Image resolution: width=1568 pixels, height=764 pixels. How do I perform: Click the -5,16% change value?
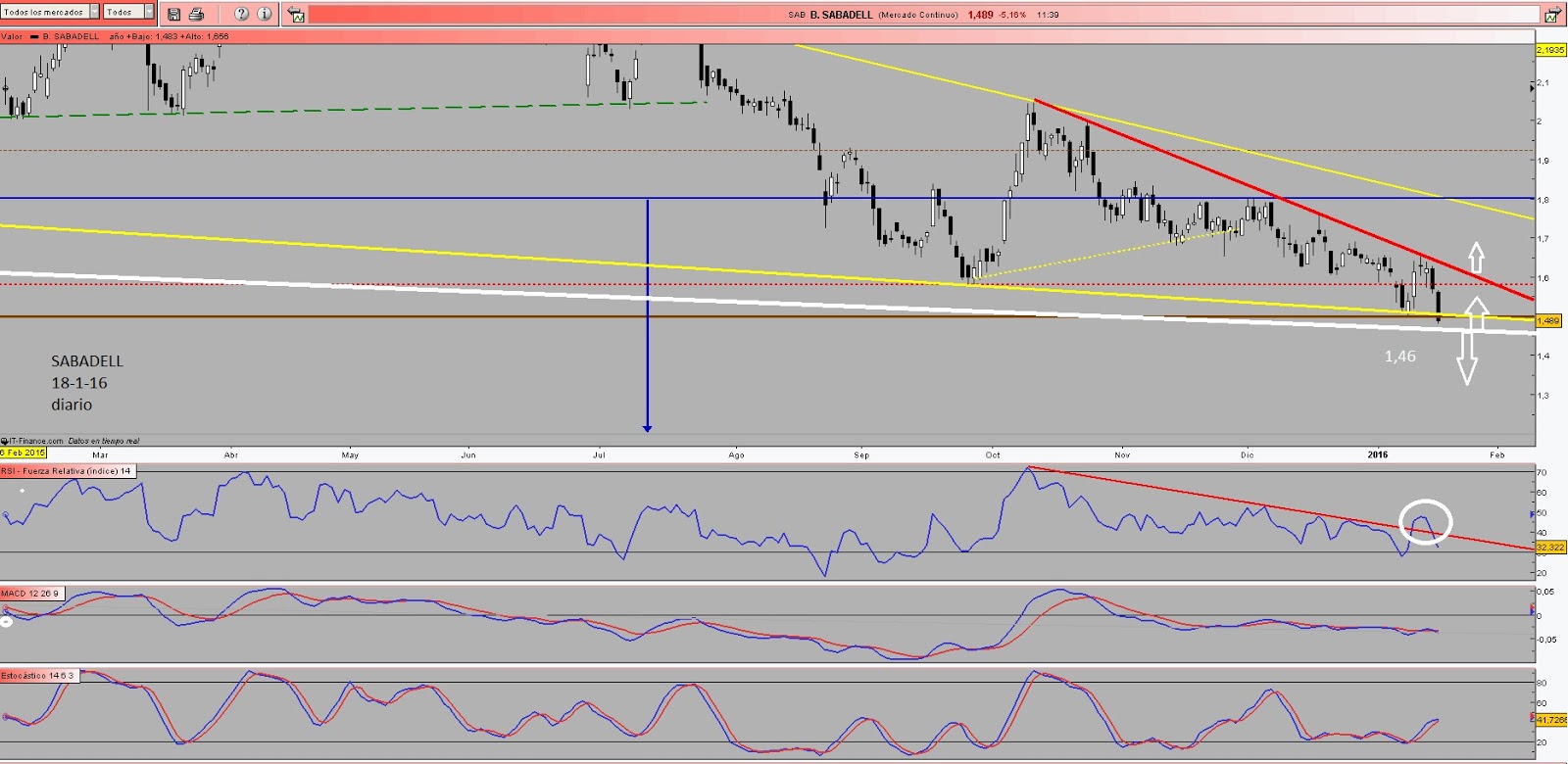(1012, 15)
